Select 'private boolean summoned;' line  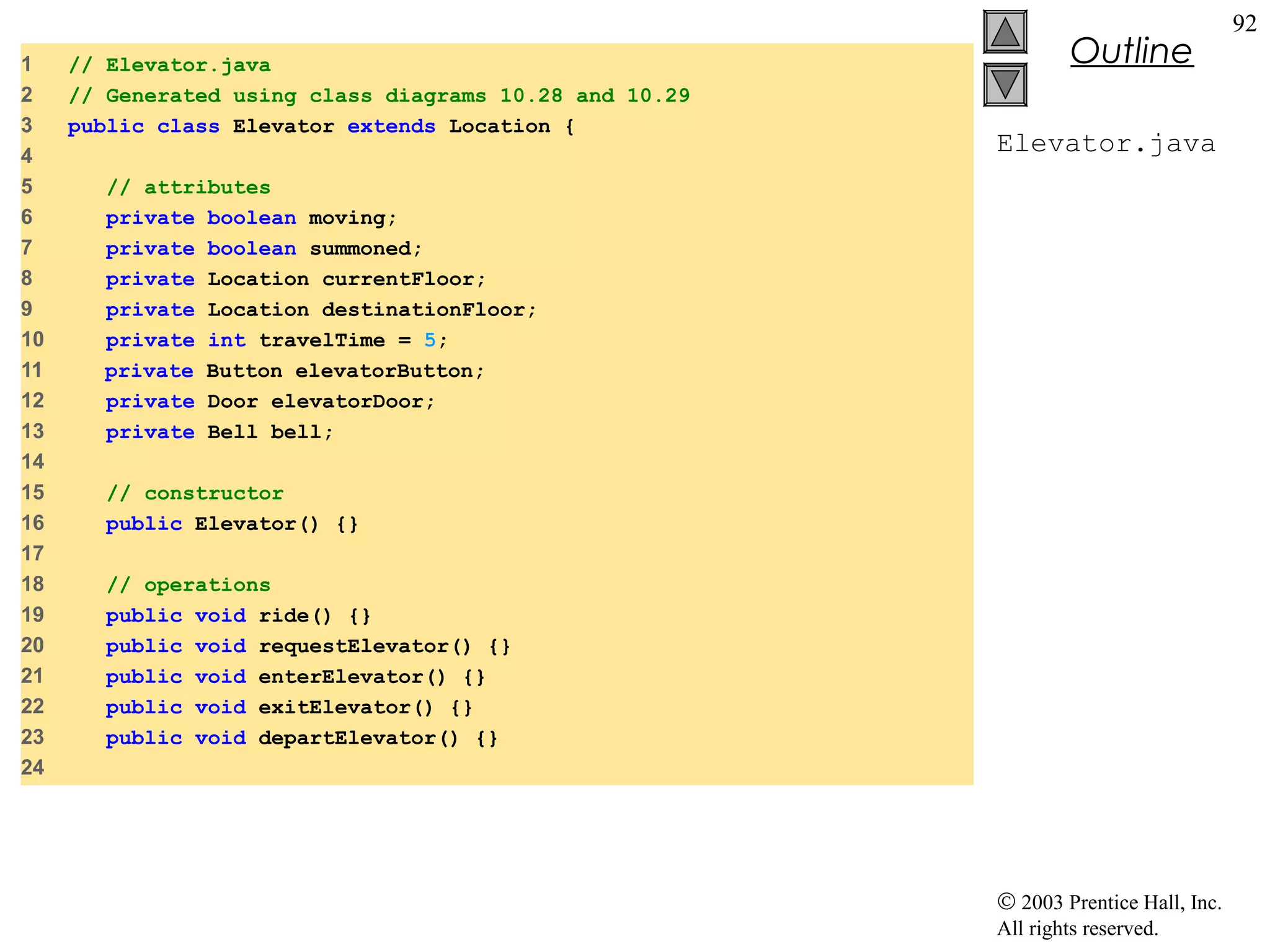click(x=264, y=249)
